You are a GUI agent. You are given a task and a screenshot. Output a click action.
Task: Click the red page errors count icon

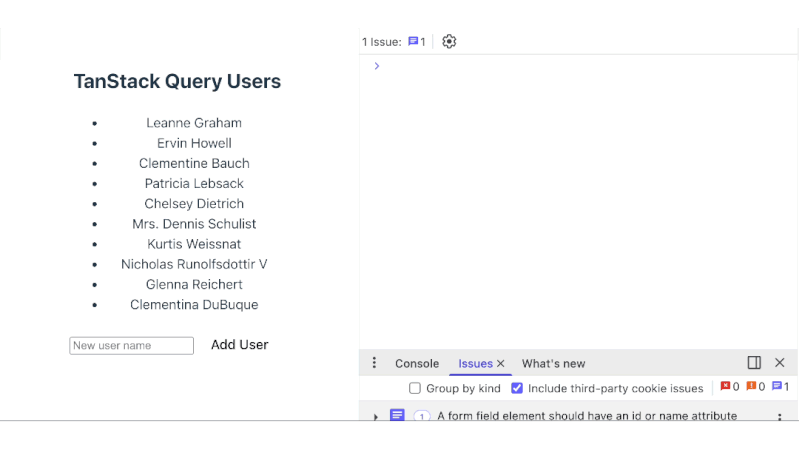pyautogui.click(x=726, y=387)
